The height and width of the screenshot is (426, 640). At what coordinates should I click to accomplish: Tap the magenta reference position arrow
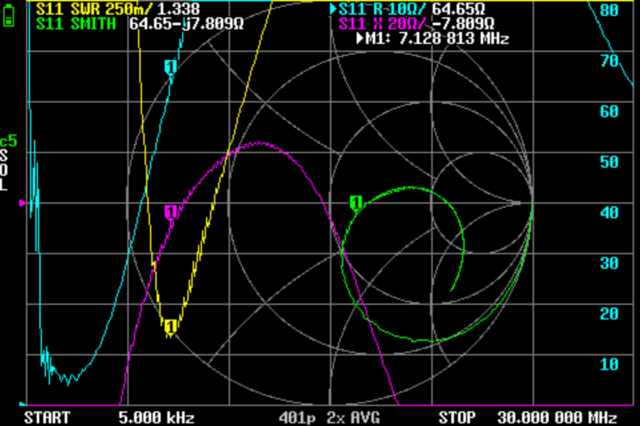(x=24, y=203)
